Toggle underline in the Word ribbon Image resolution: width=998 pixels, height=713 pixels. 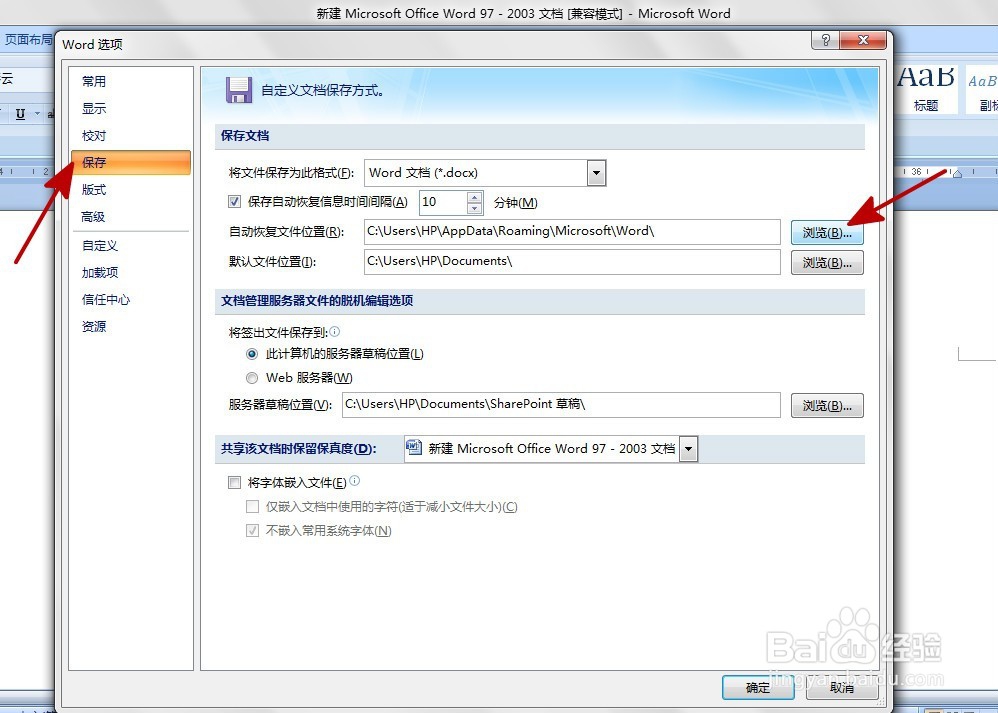[20, 114]
